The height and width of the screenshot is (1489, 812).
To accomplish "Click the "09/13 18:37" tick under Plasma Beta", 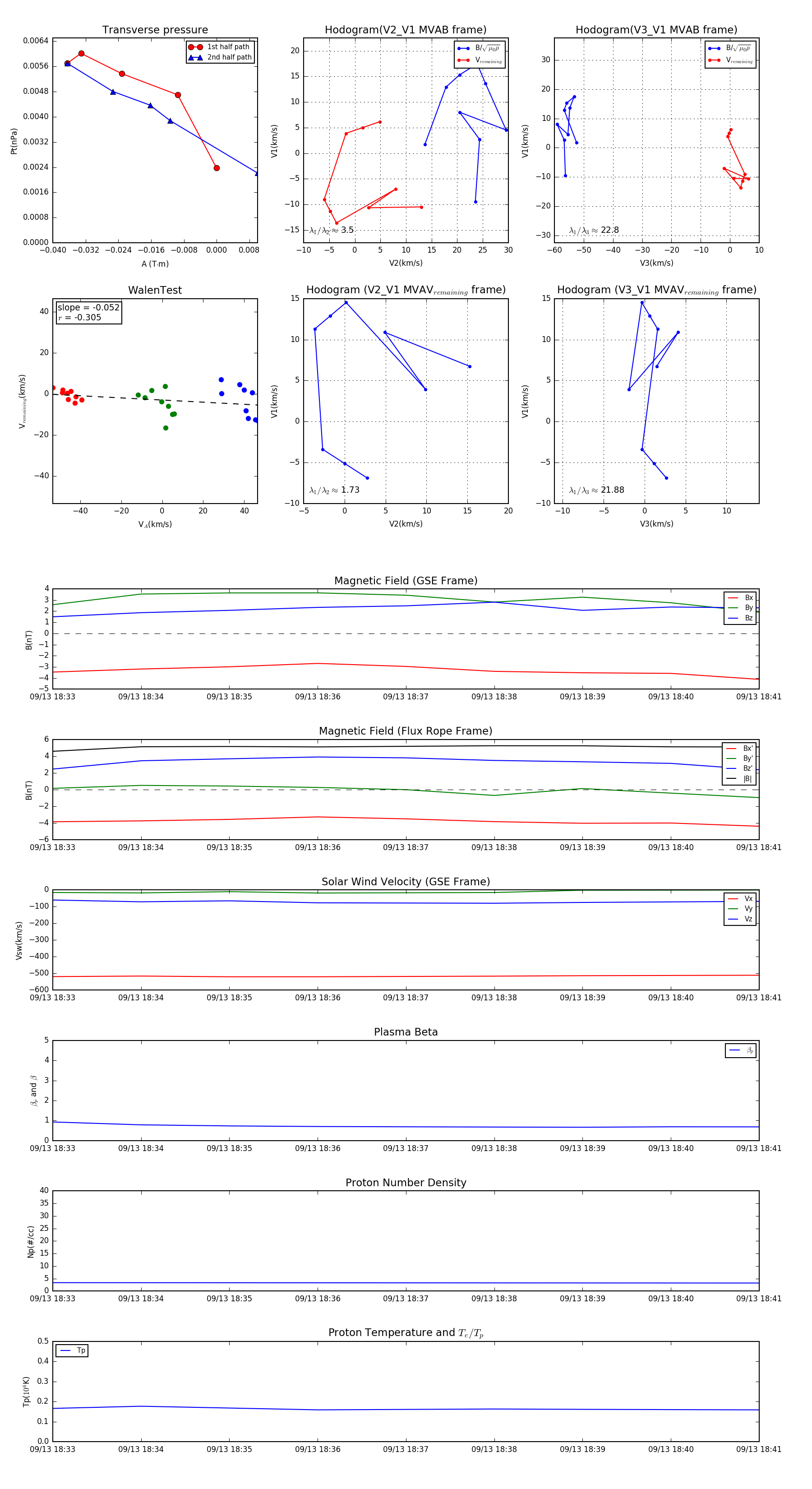I will (x=406, y=1148).
